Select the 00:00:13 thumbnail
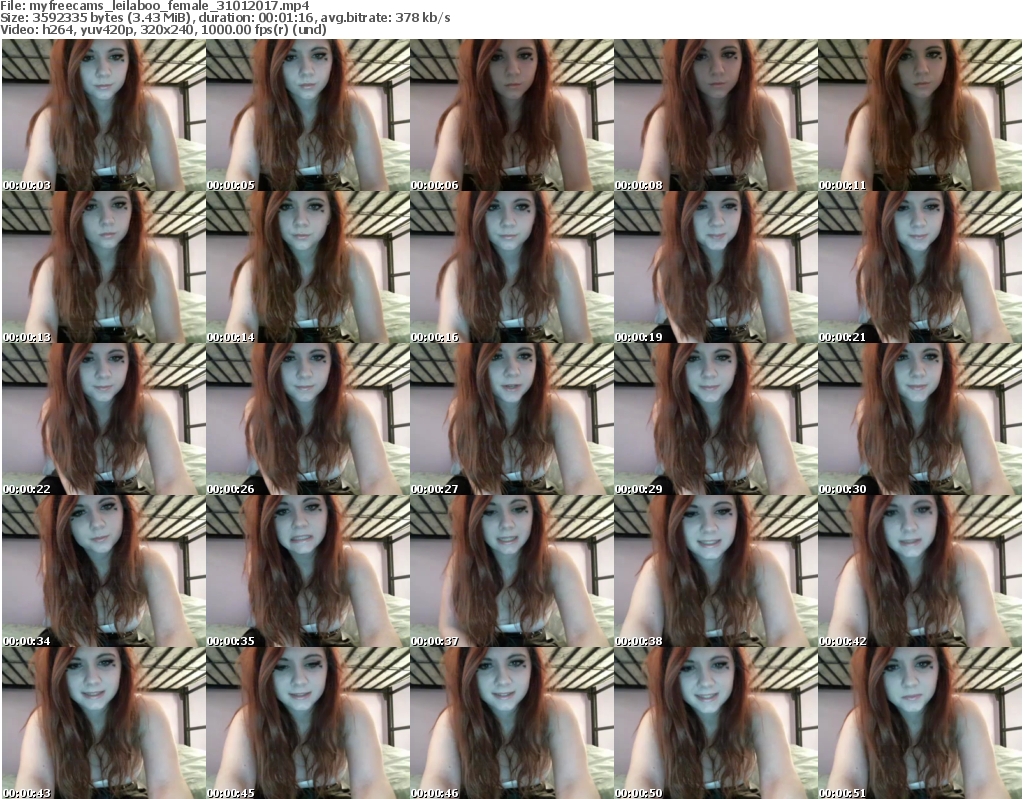The image size is (1024, 799). pos(103,267)
